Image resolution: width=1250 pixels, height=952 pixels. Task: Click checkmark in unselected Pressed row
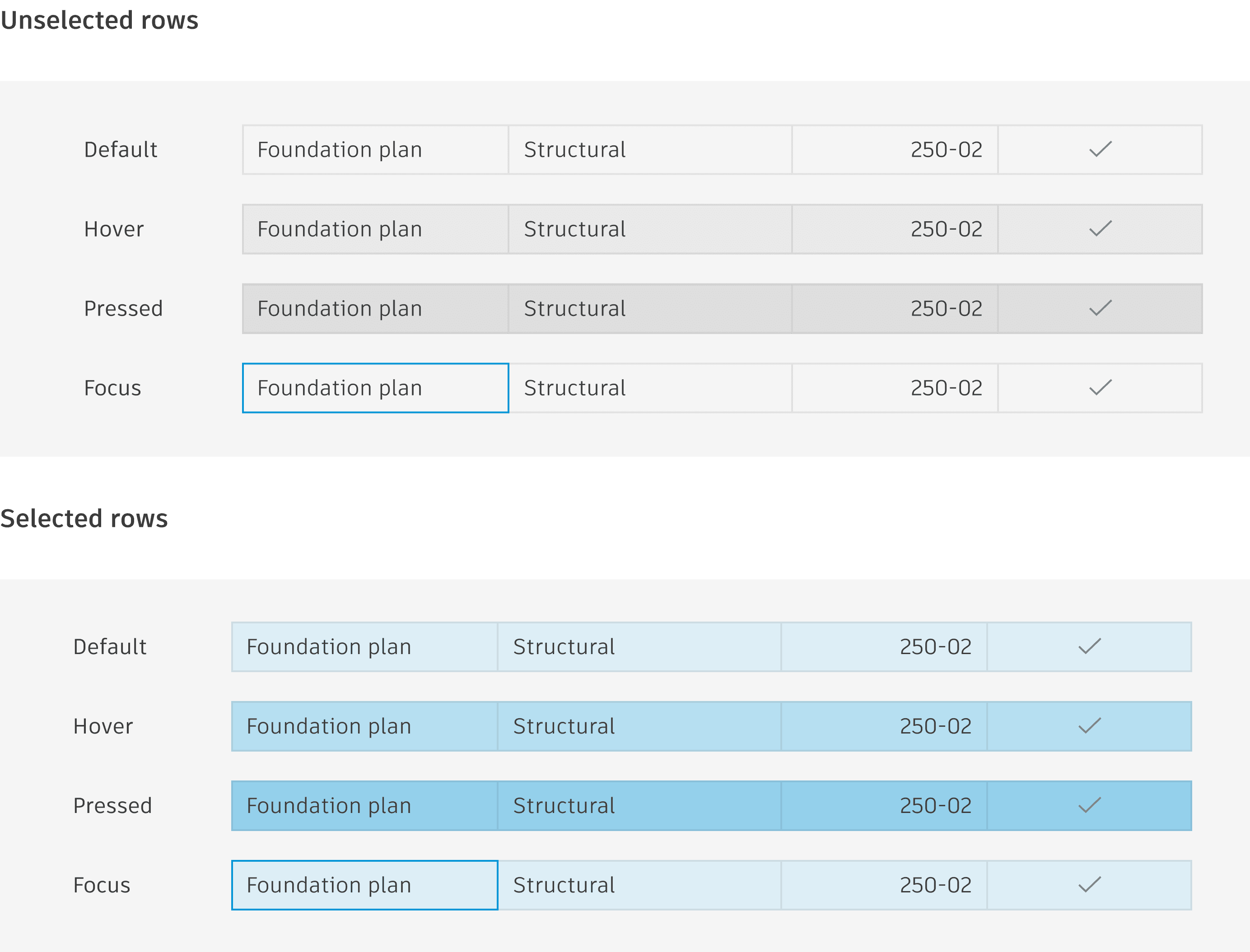[1101, 308]
